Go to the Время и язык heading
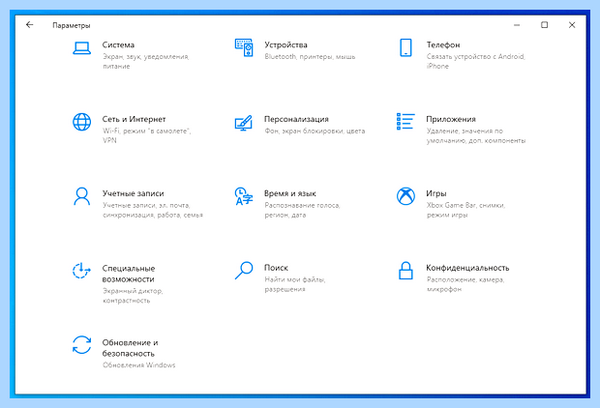 click(x=290, y=193)
